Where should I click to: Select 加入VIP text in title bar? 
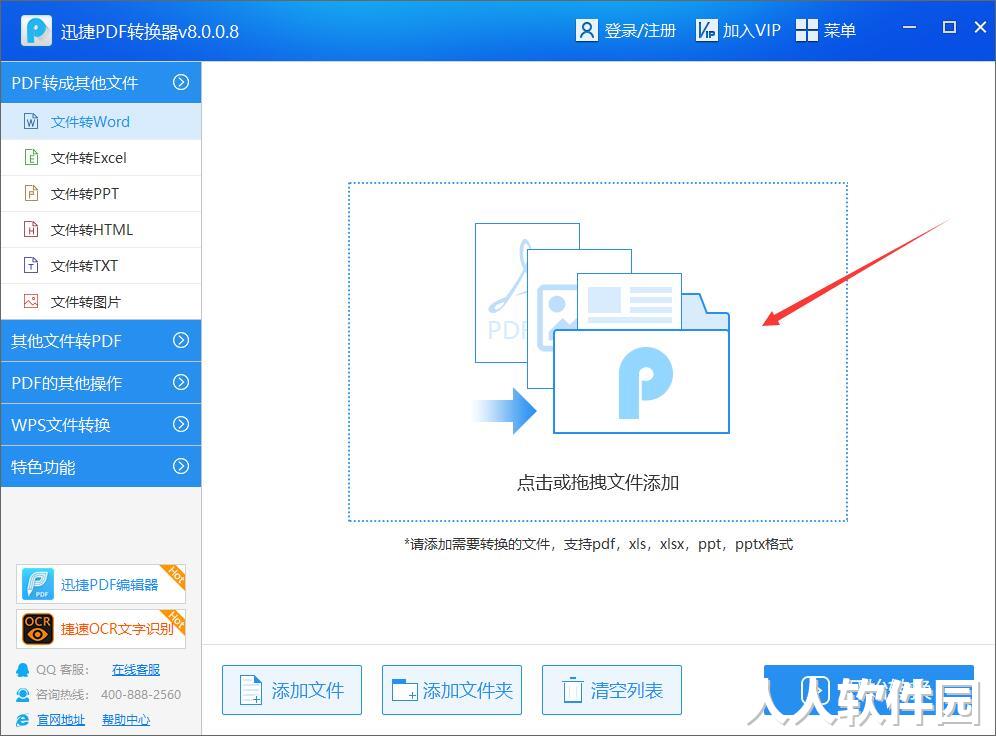[x=751, y=30]
